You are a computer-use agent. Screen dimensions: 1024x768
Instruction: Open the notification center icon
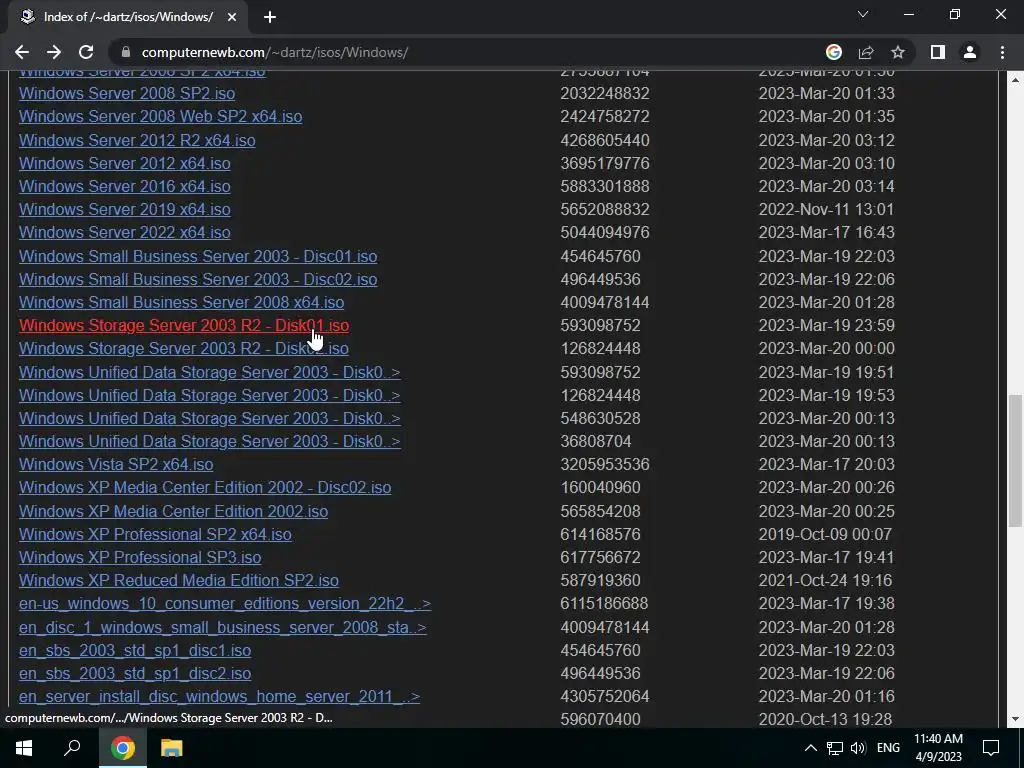(991, 748)
